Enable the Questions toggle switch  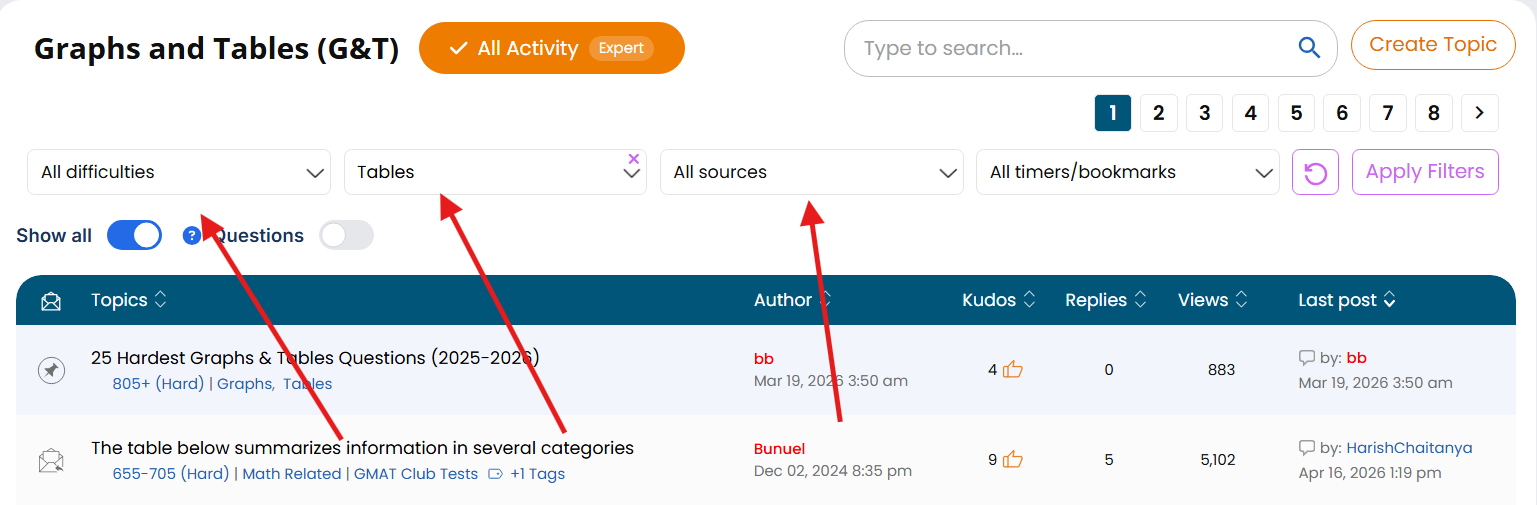point(346,236)
